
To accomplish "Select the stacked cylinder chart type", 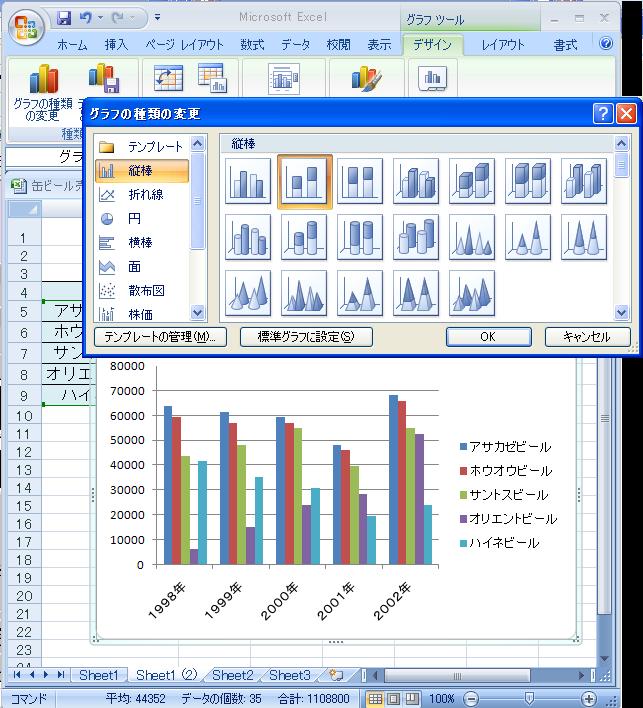I will click(304, 237).
